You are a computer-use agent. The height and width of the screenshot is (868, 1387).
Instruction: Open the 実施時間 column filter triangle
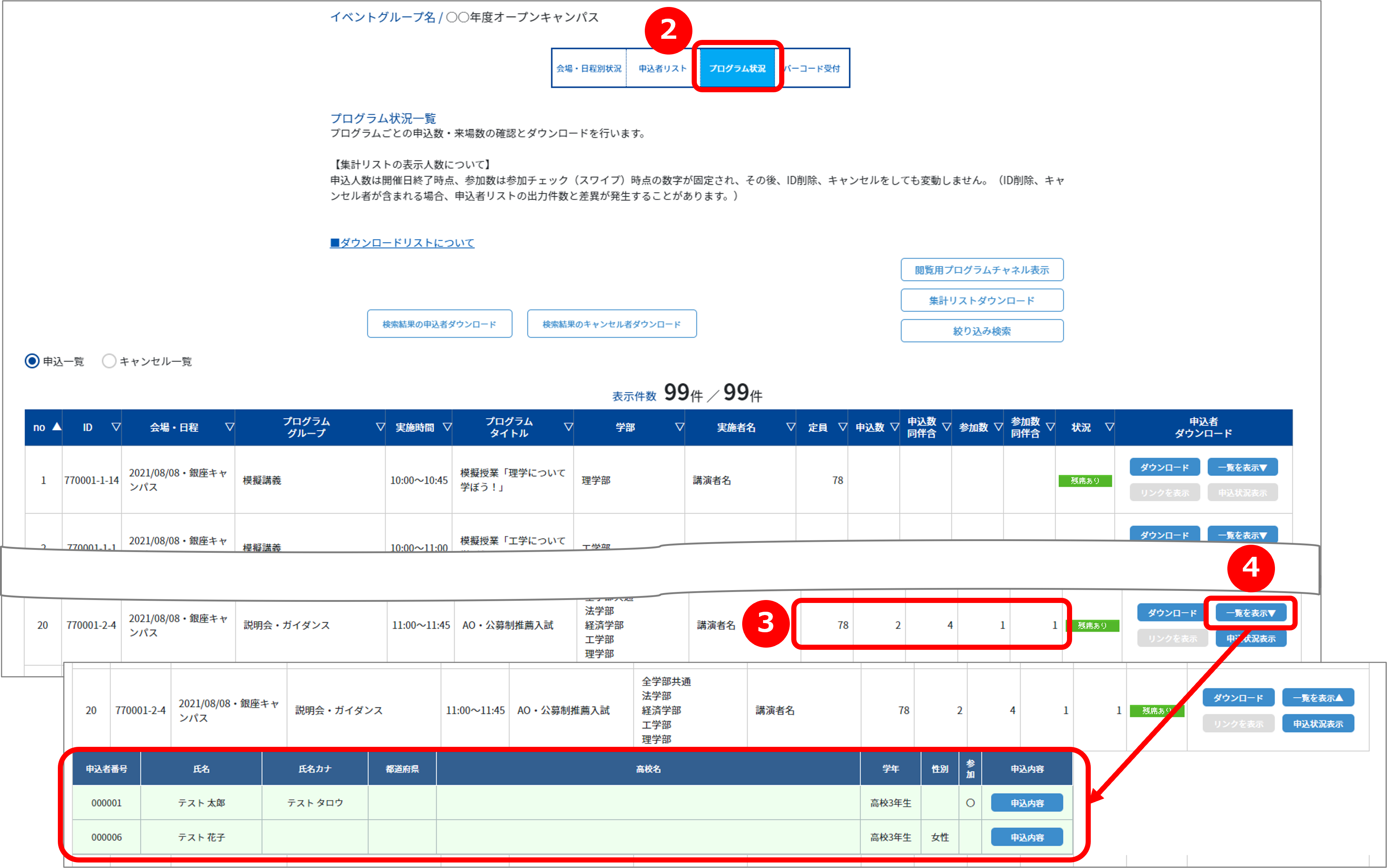(x=447, y=427)
